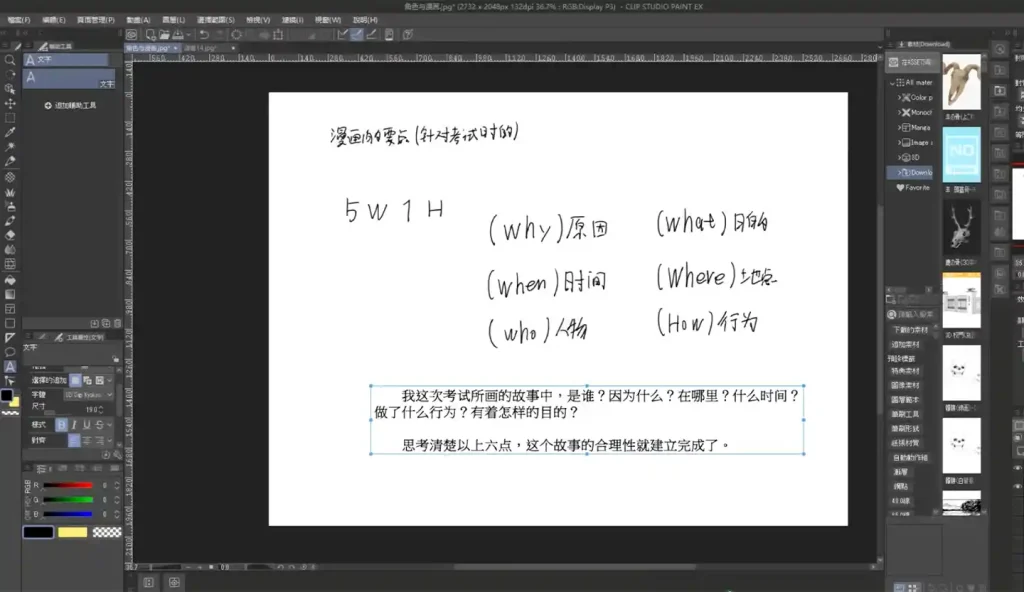The width and height of the screenshot is (1024, 592).
Task: Click the Undo arrow in command bar
Action: [x=204, y=34]
